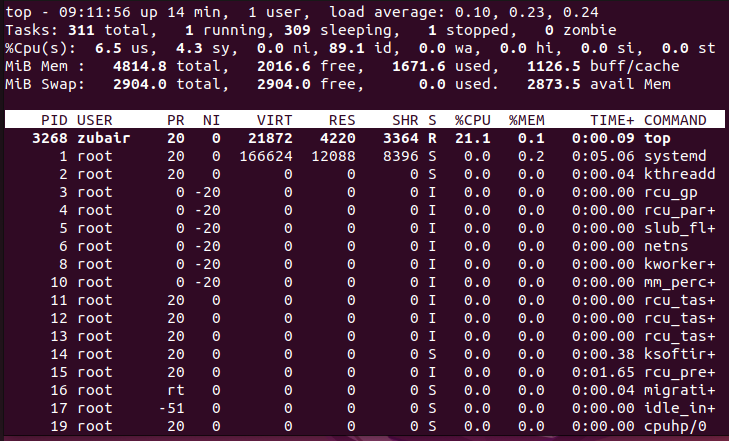Select the rcu_pre+ process name
This screenshot has height=441, width=729.
(680, 372)
